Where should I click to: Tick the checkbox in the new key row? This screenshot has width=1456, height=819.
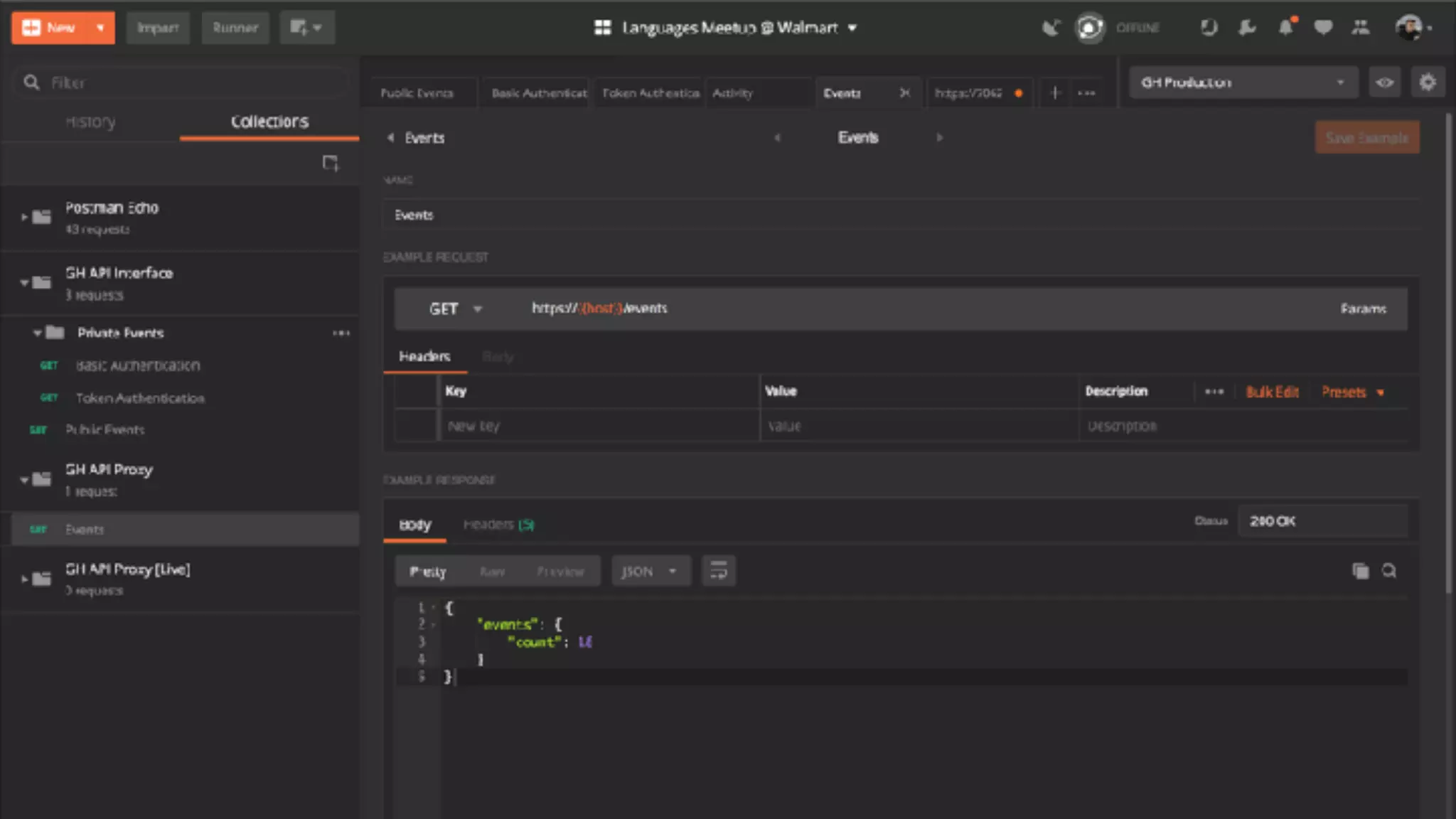[x=416, y=426]
